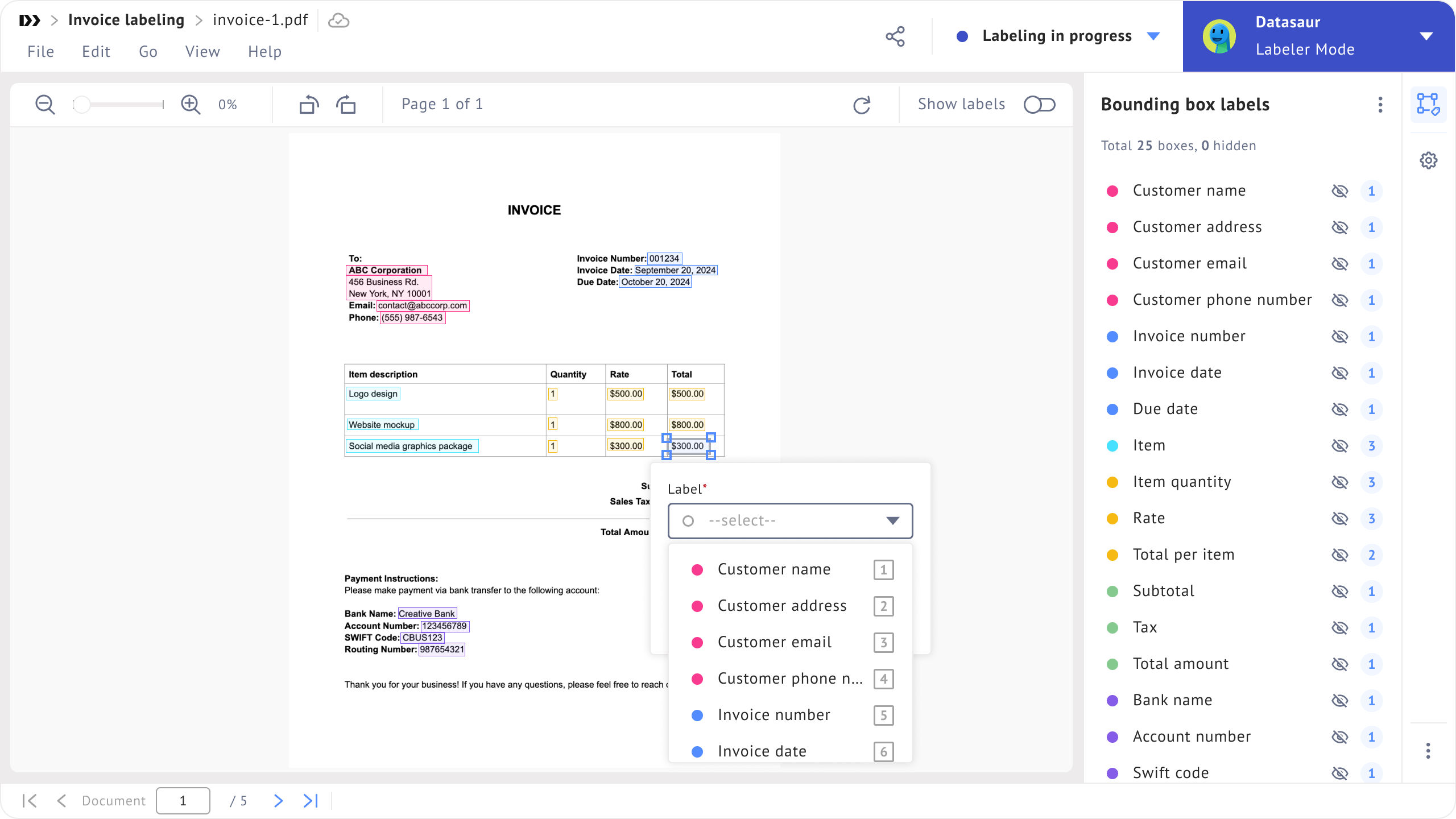Choose Invoice number from the label list
Screen dimensions: 1456x819
(773, 715)
